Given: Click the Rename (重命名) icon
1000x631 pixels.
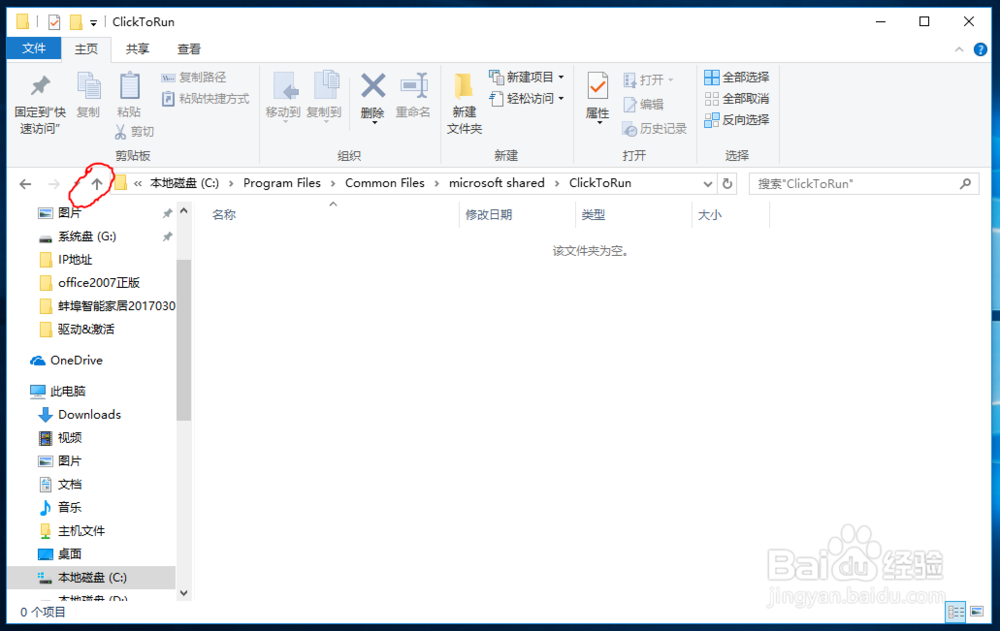Looking at the screenshot, I should click(x=413, y=86).
